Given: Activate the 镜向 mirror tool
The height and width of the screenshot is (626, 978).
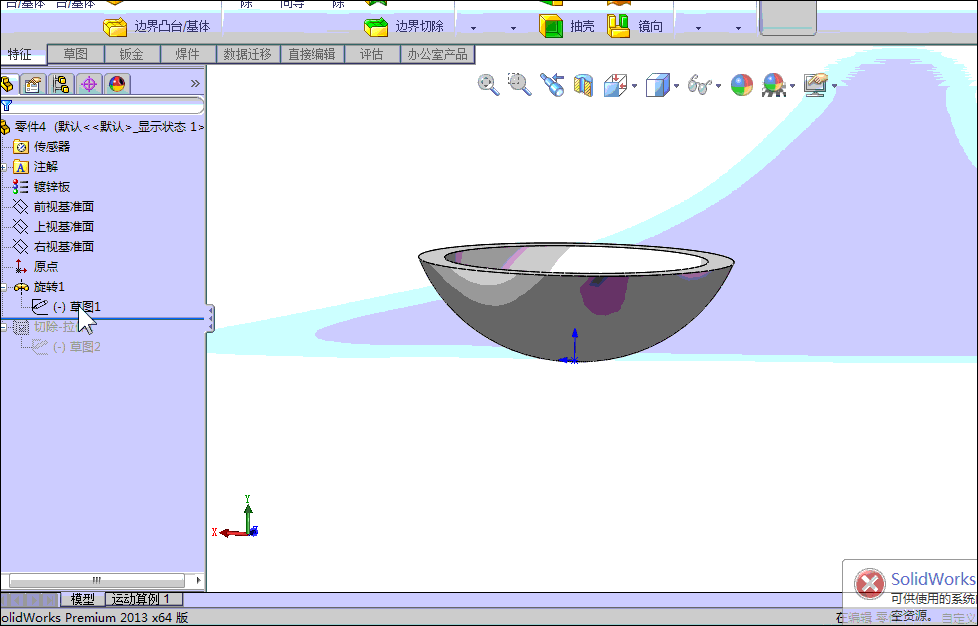Looking at the screenshot, I should click(635, 26).
